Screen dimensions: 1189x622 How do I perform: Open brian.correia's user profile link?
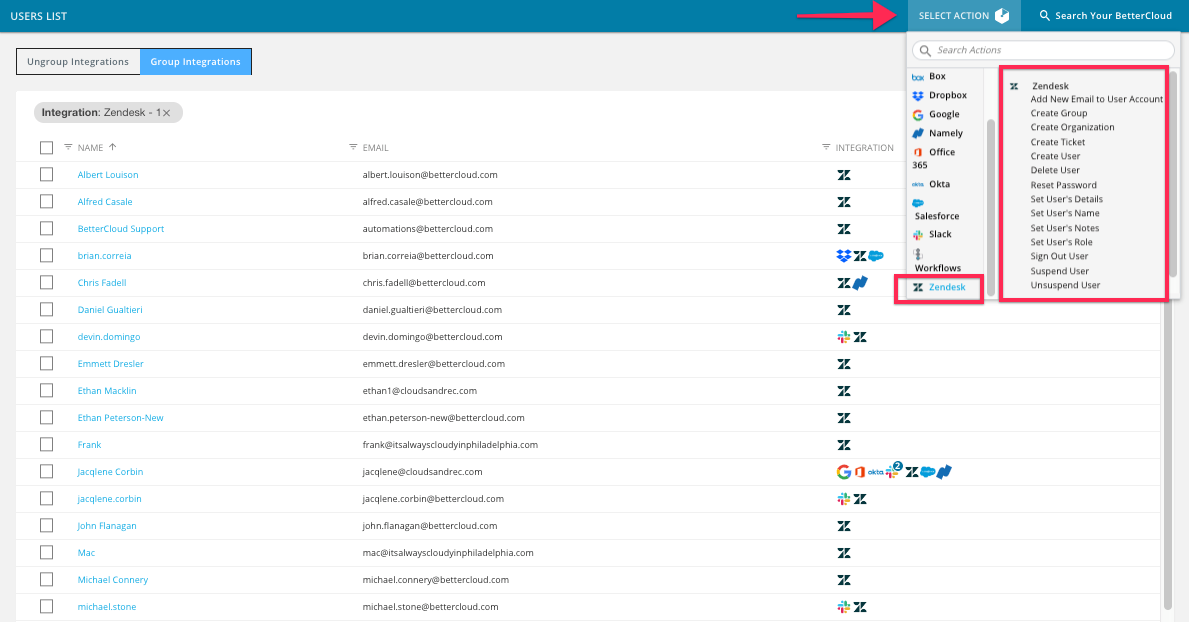104,255
